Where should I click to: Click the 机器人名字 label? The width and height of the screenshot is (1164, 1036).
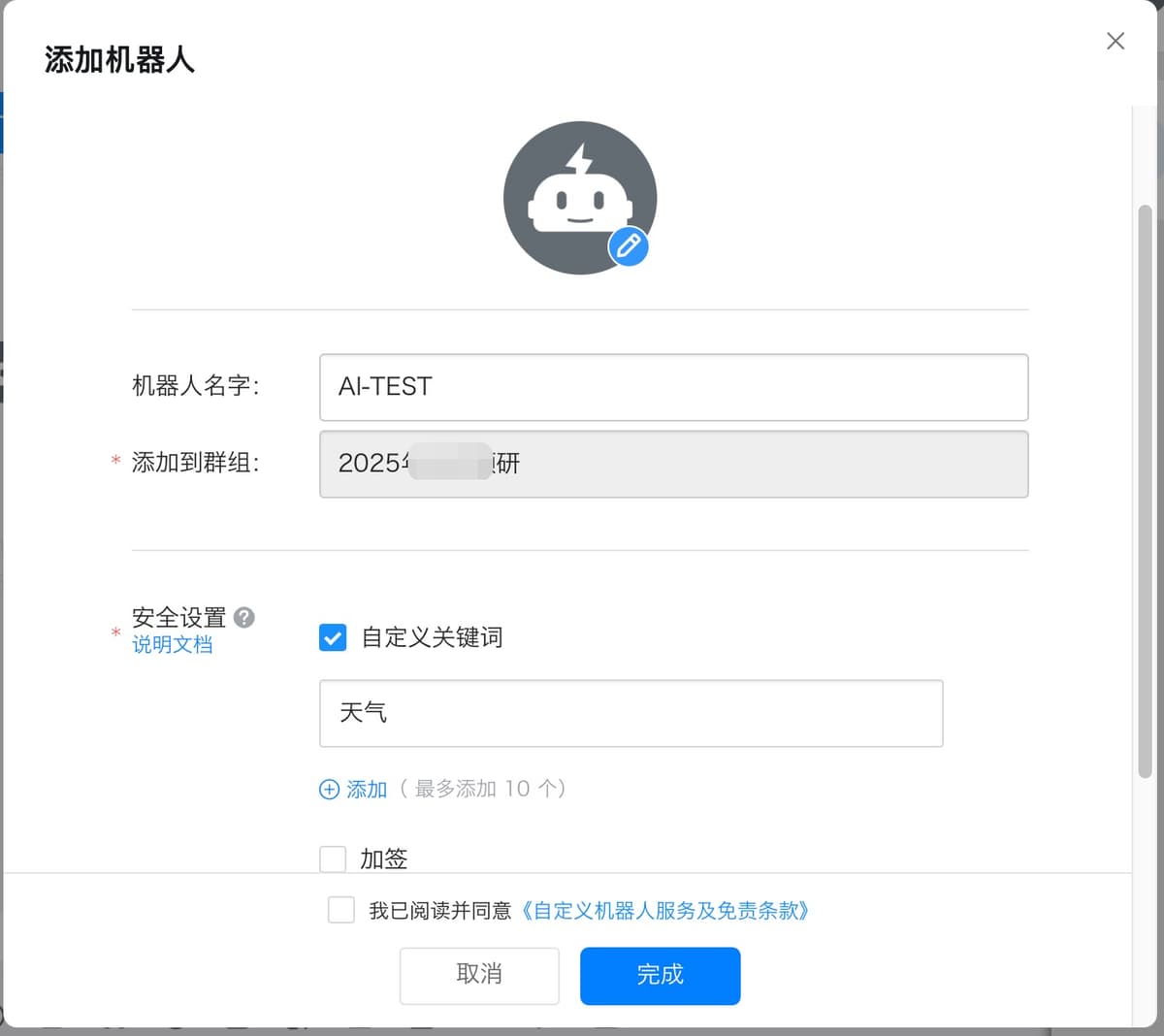coord(196,386)
